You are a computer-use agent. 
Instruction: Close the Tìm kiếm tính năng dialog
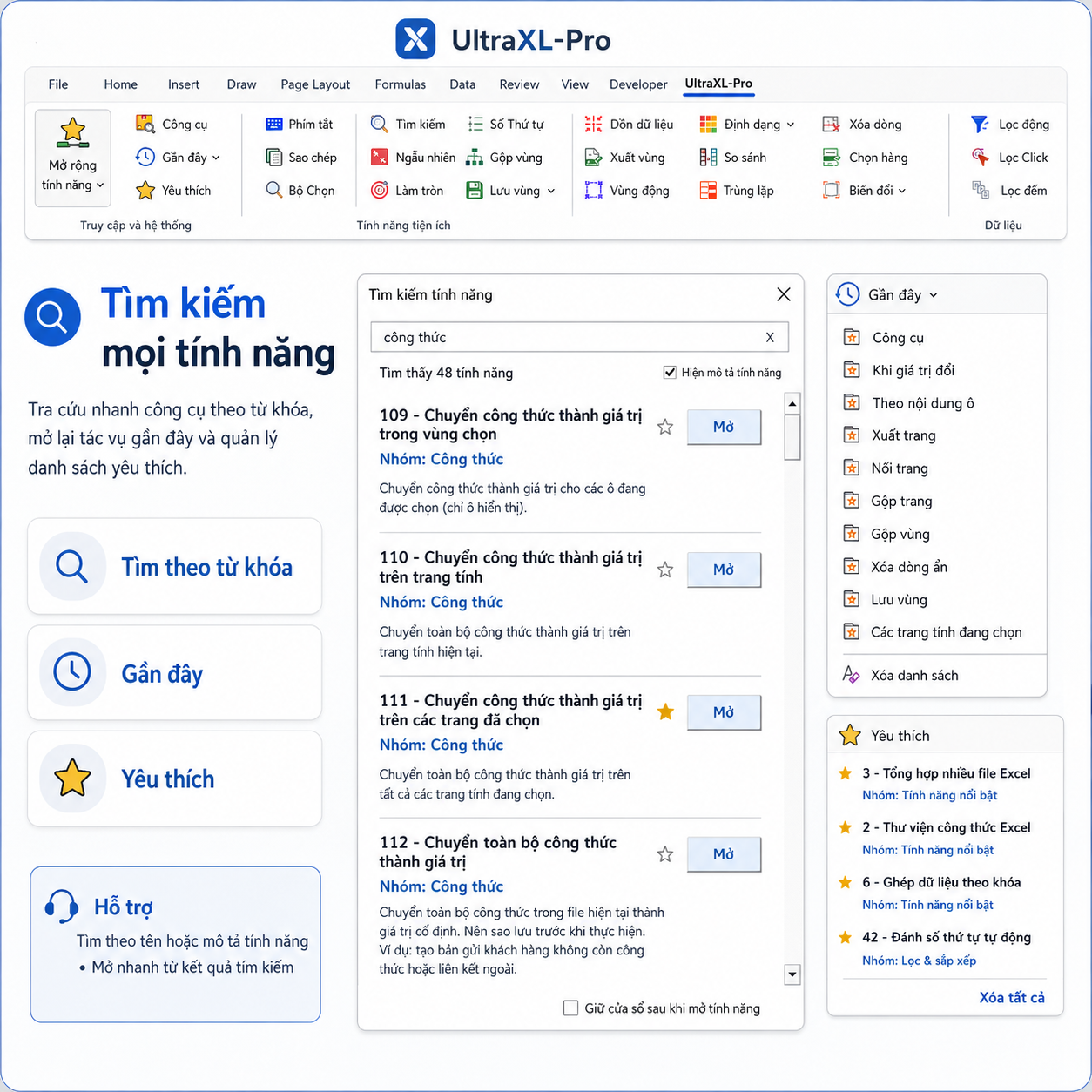coord(784,294)
